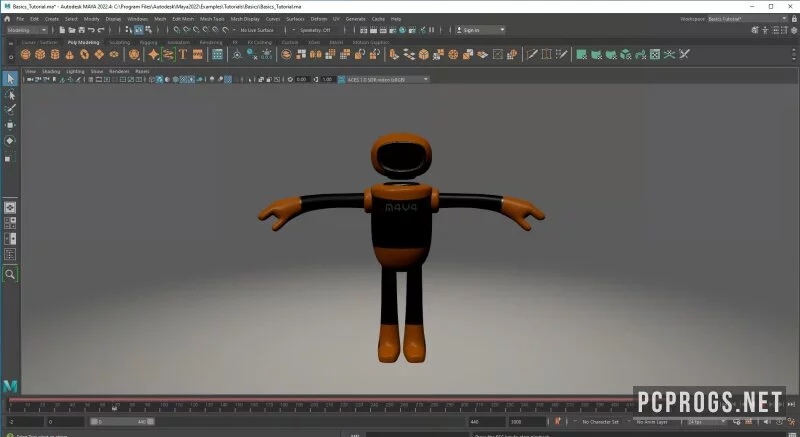Click the Target Weld shelf icon

pos(547,54)
